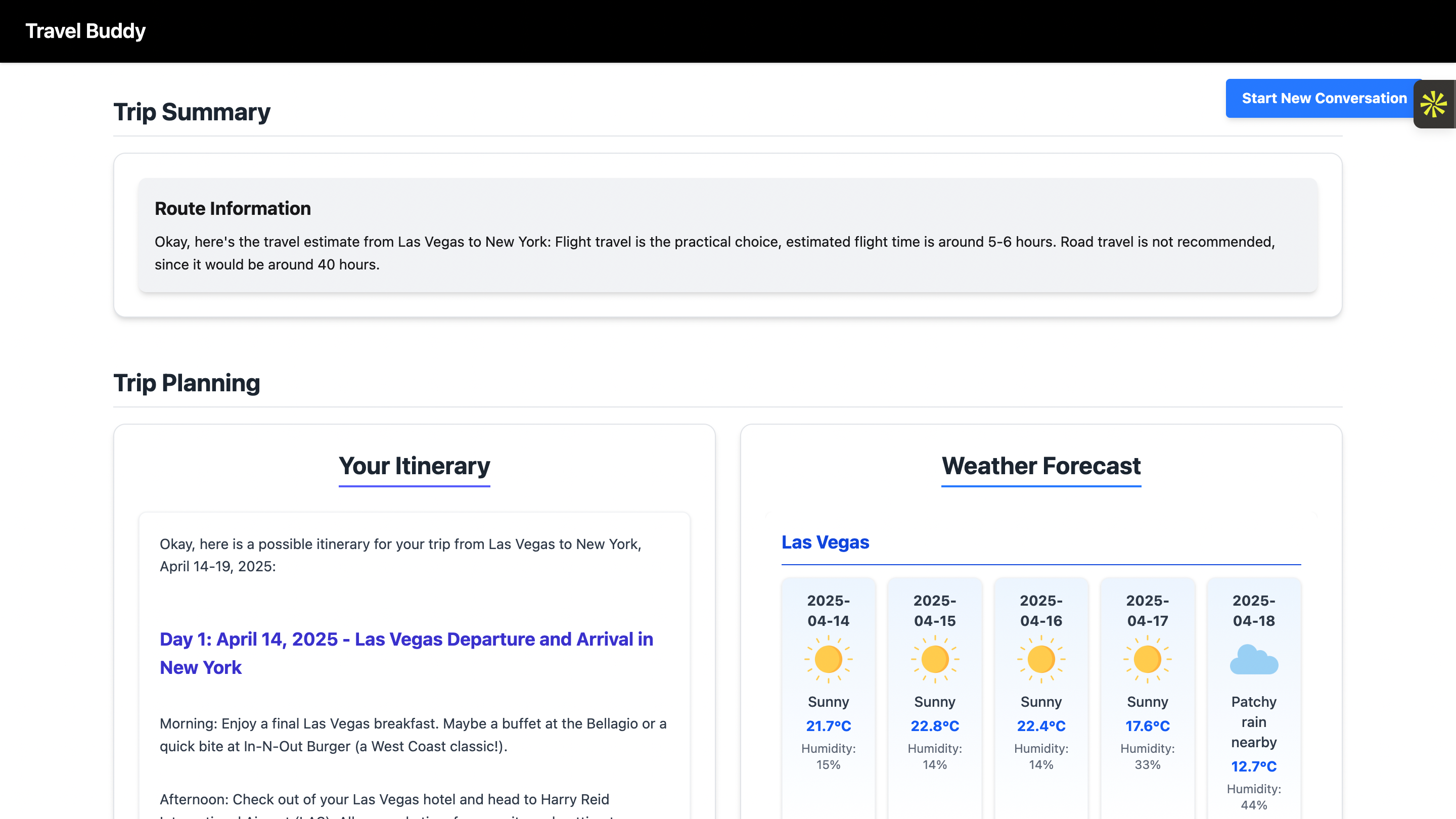Click the Patchy rain nearby label
Screen dimensions: 1456x819
1253,722
